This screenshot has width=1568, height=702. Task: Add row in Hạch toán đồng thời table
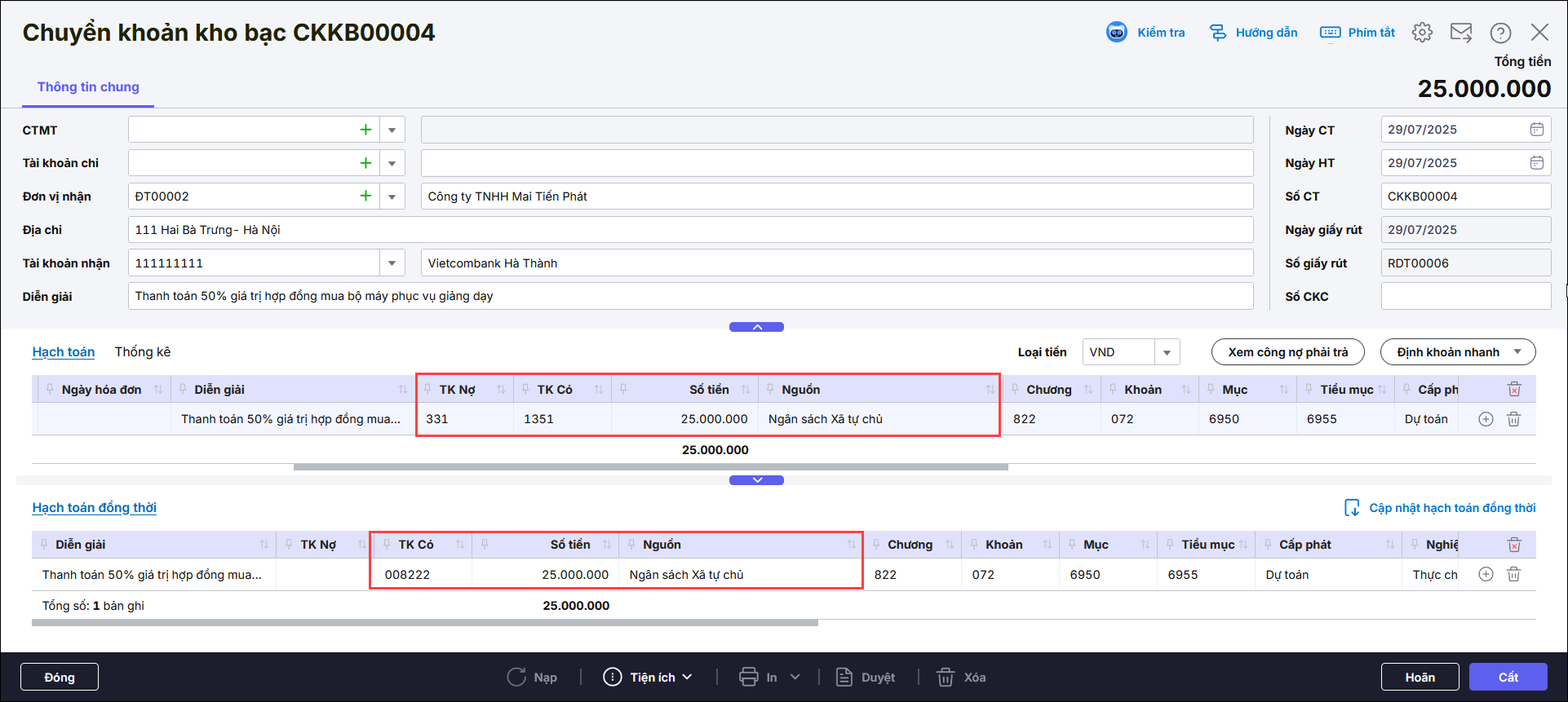pyautogui.click(x=1486, y=575)
